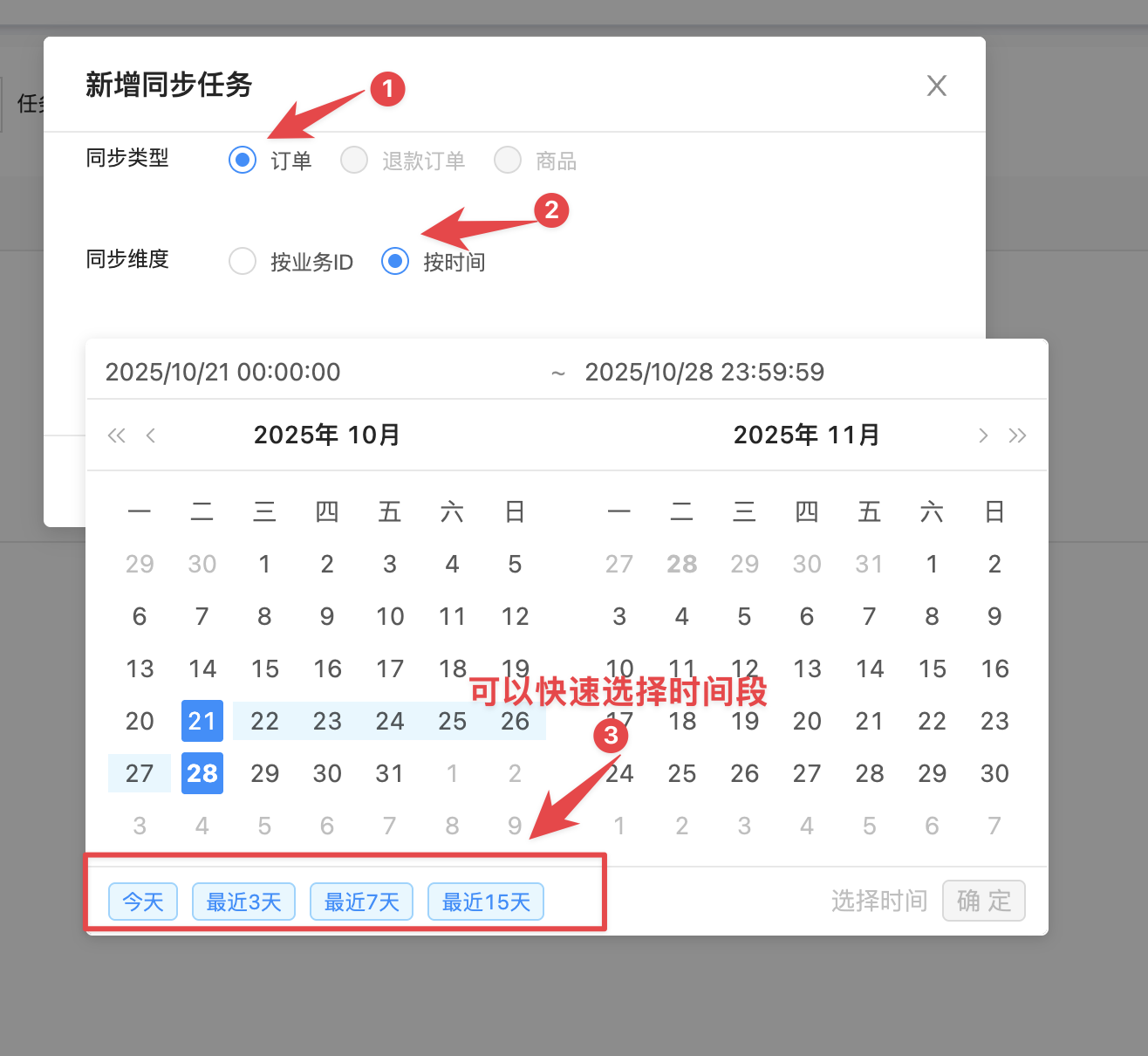The width and height of the screenshot is (1148, 1056).
Task: Click the end date input 2025/10/28 23:59:59
Action: [x=704, y=373]
